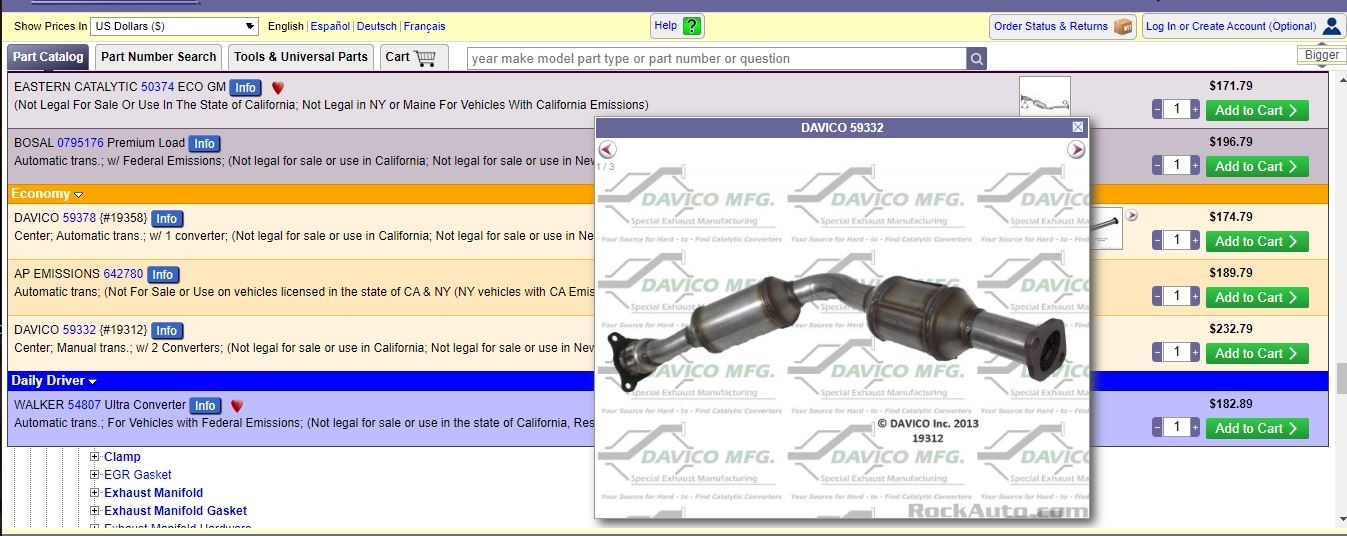The height and width of the screenshot is (536, 1347).
Task: Collapse the Economy section arrow
Action: (78, 195)
